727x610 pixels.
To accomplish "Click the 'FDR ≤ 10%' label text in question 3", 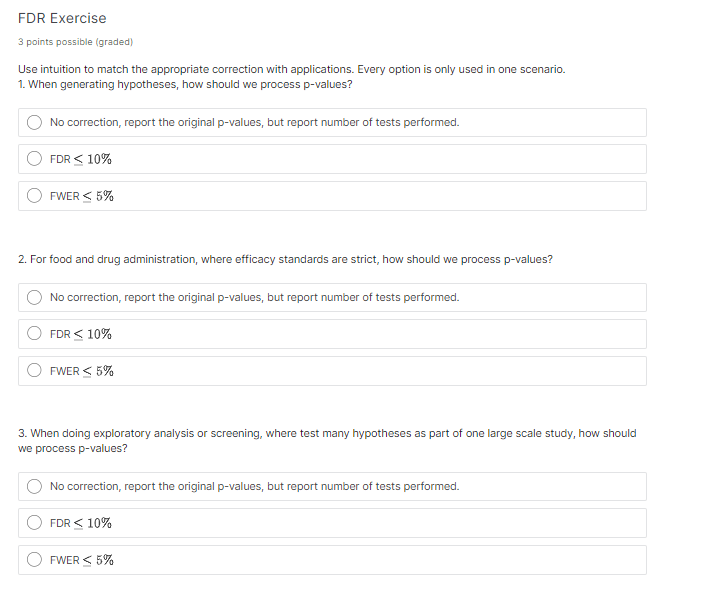I will [x=81, y=523].
